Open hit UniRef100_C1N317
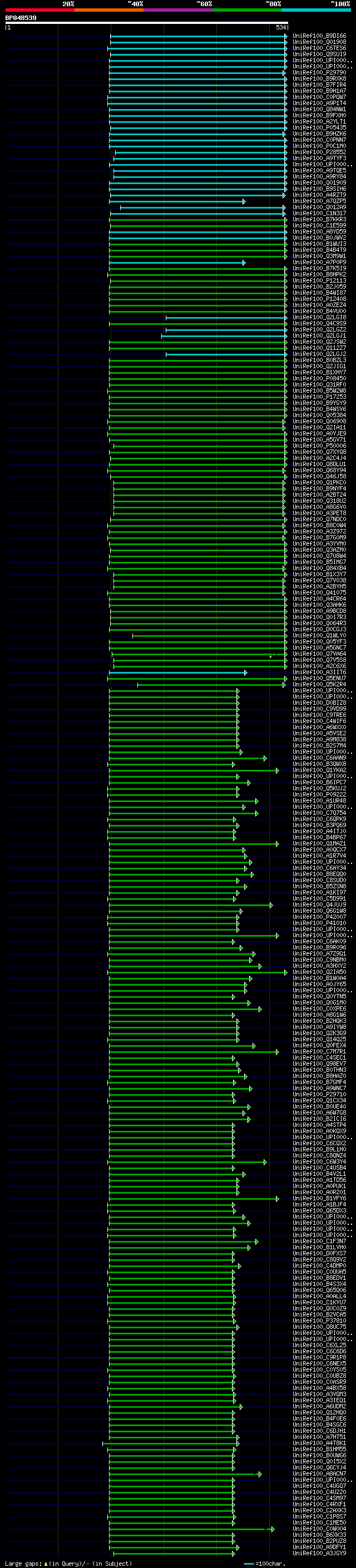The height and width of the screenshot is (1568, 356). click(319, 214)
